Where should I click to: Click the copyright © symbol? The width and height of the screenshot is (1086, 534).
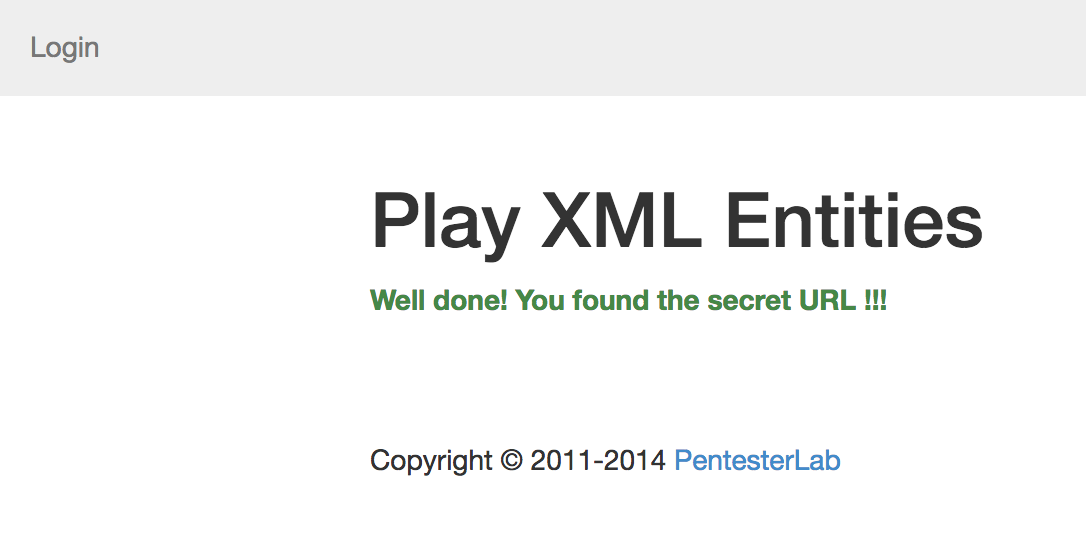511,461
